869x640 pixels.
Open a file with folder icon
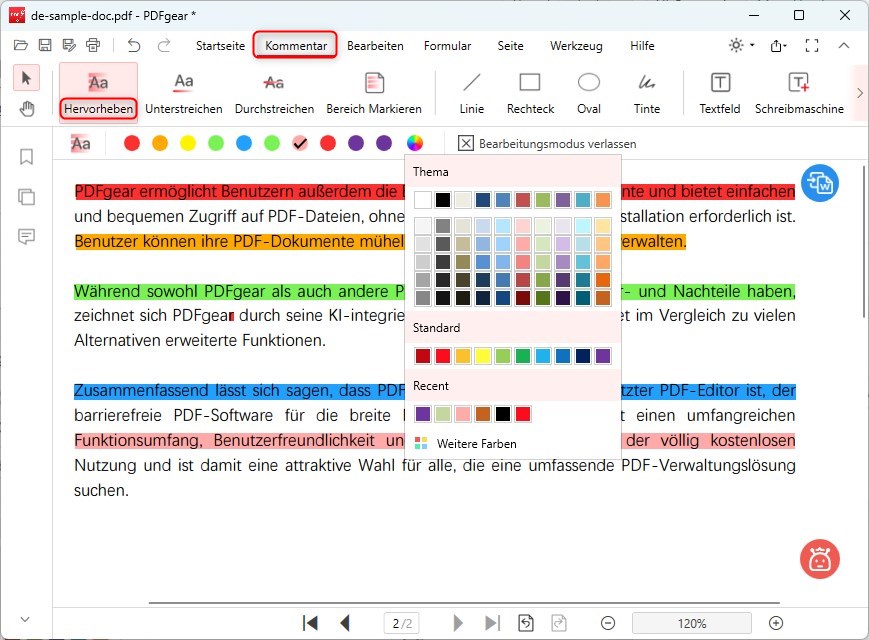pyautogui.click(x=21, y=45)
